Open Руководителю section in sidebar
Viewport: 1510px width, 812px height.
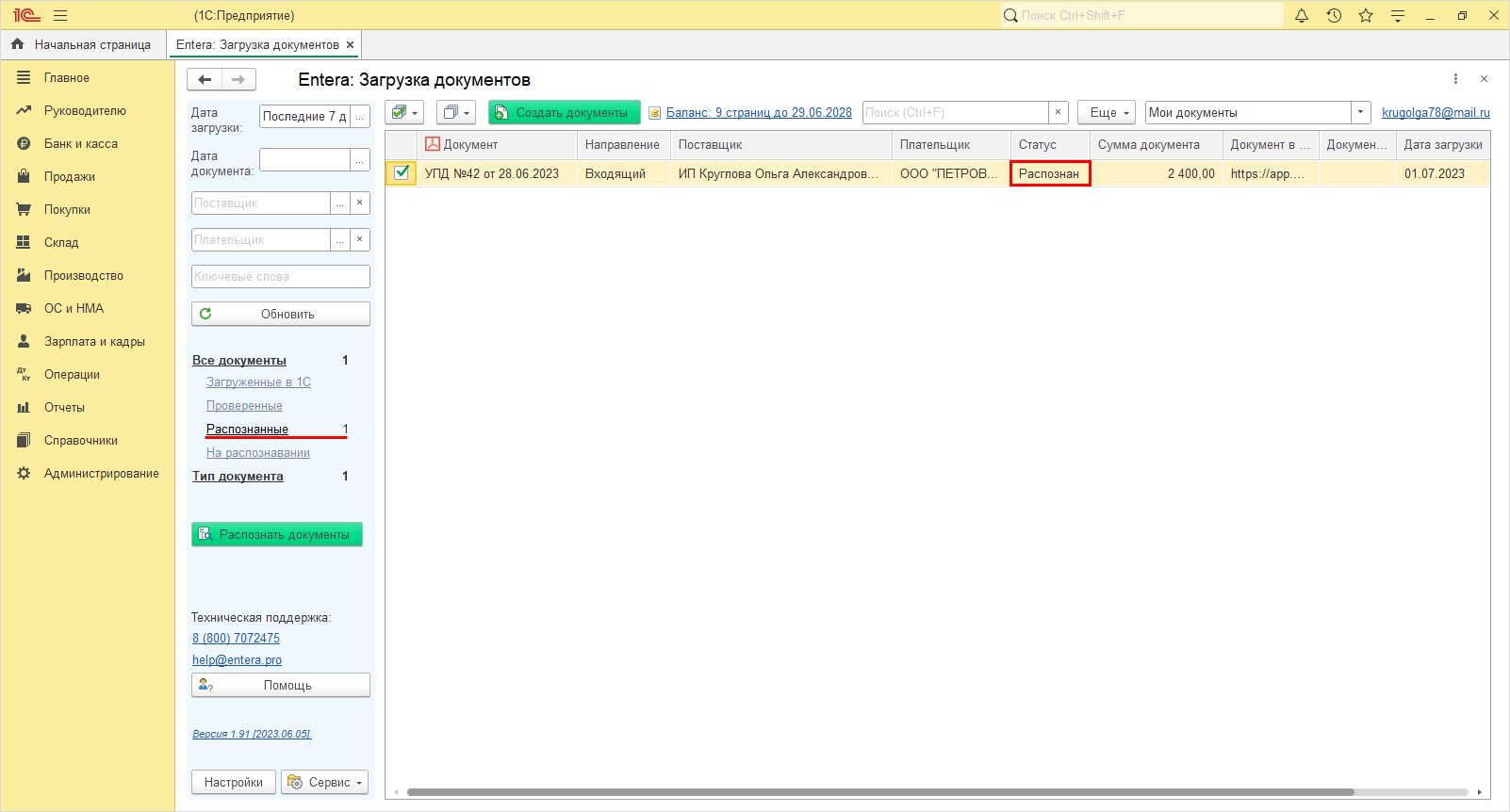click(88, 111)
